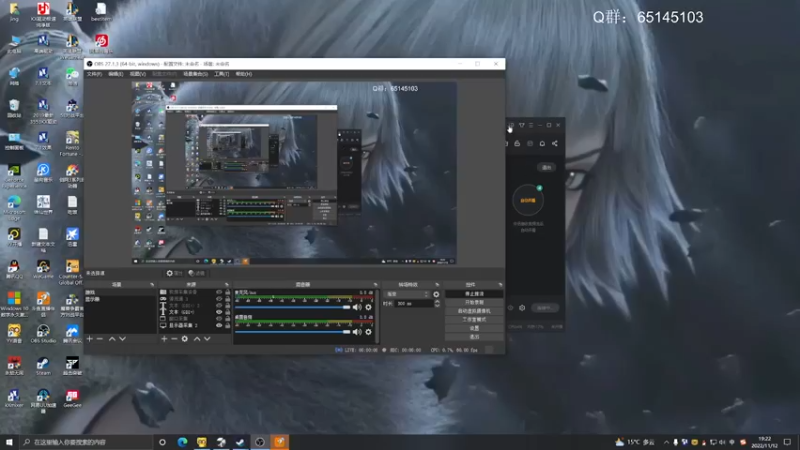Remove selected source with minus icon
Viewport: 800px width, 450px height.
click(x=174, y=339)
